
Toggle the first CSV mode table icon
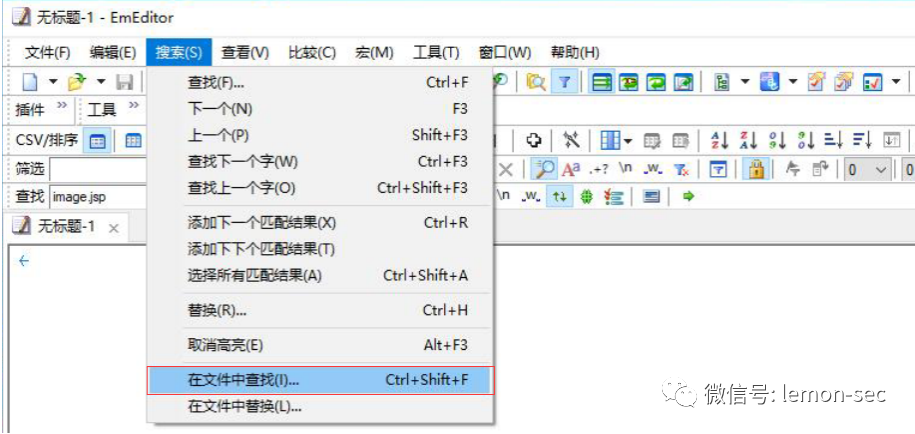(x=97, y=141)
